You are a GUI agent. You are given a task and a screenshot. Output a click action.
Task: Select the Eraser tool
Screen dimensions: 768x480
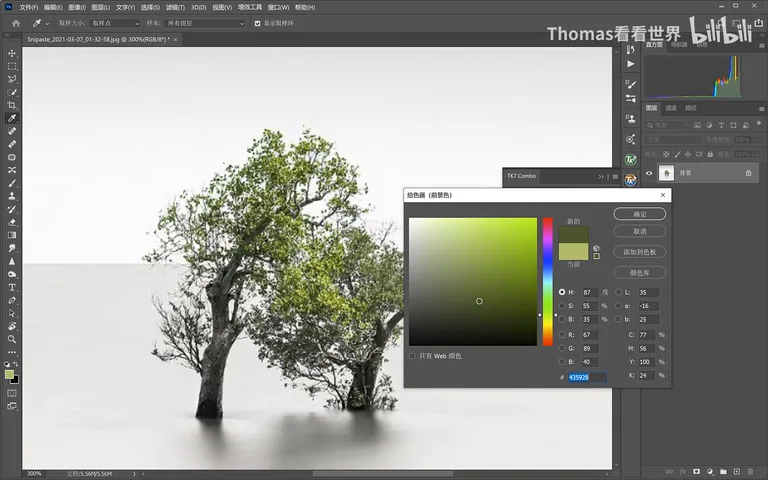(12, 222)
